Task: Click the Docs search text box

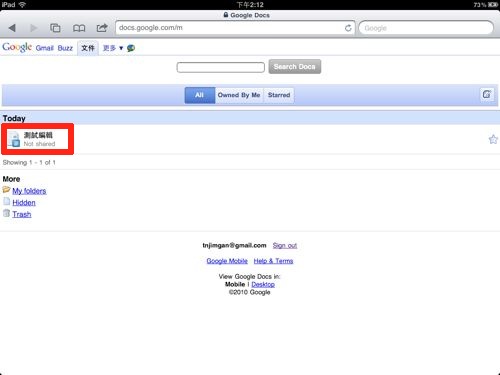Action: [221, 67]
